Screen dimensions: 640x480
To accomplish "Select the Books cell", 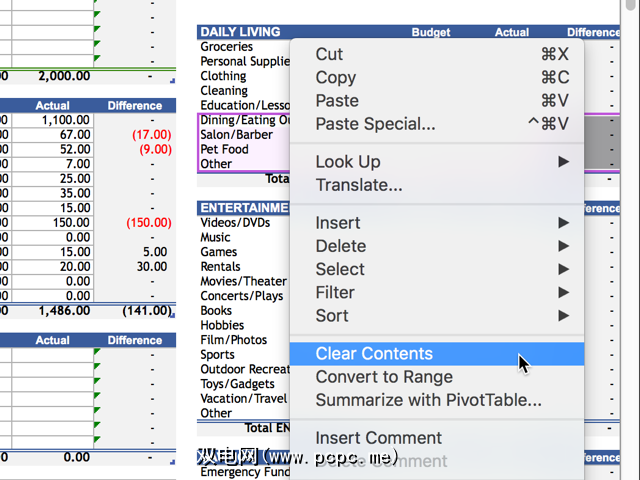I will 216,311.
